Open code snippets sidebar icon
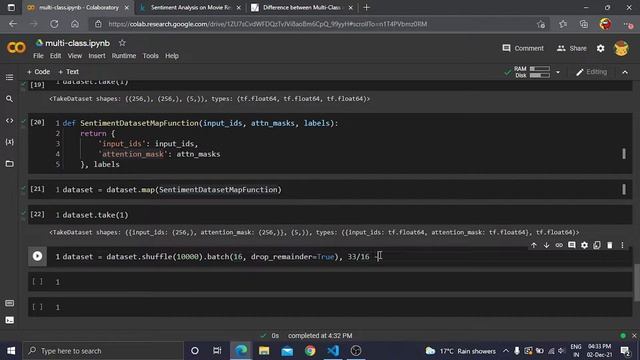Image resolution: width=640 pixels, height=360 pixels. [9, 120]
